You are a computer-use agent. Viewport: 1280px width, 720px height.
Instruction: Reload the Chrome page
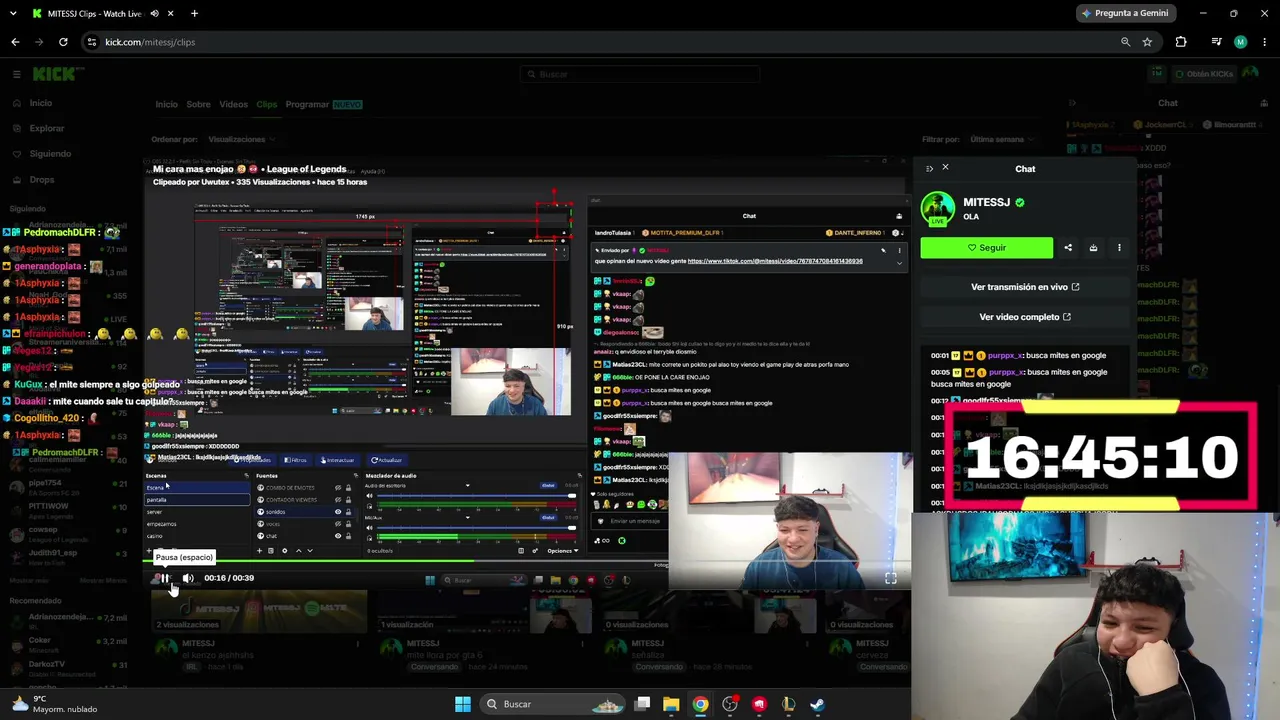tap(63, 42)
